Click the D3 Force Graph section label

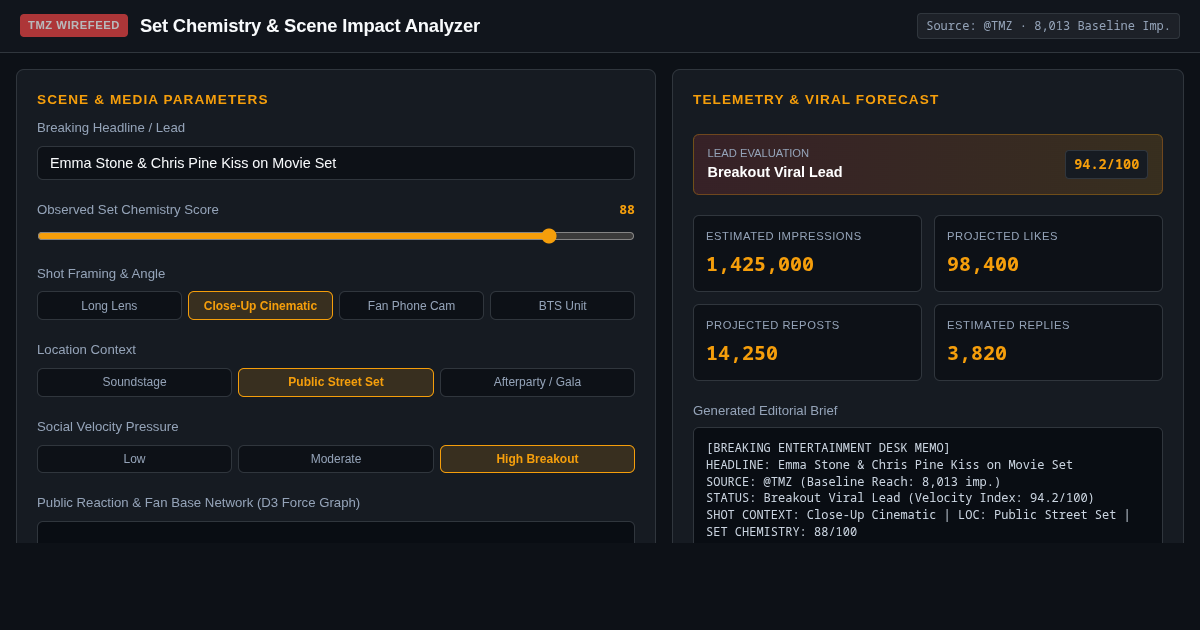[198, 503]
